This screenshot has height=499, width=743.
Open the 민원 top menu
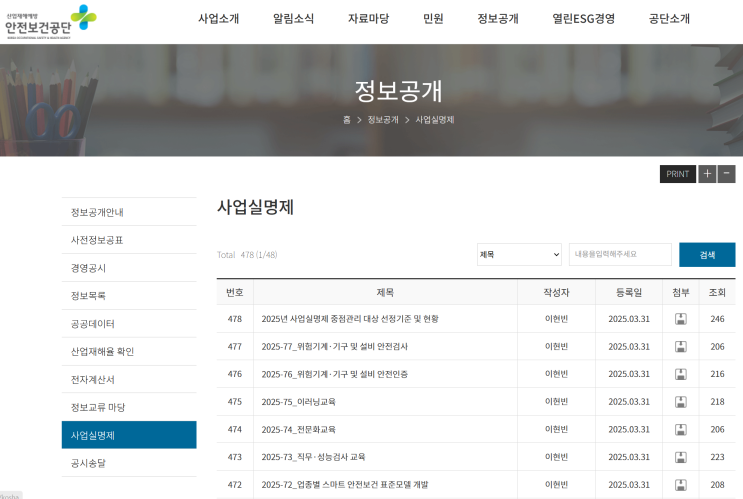point(433,18)
